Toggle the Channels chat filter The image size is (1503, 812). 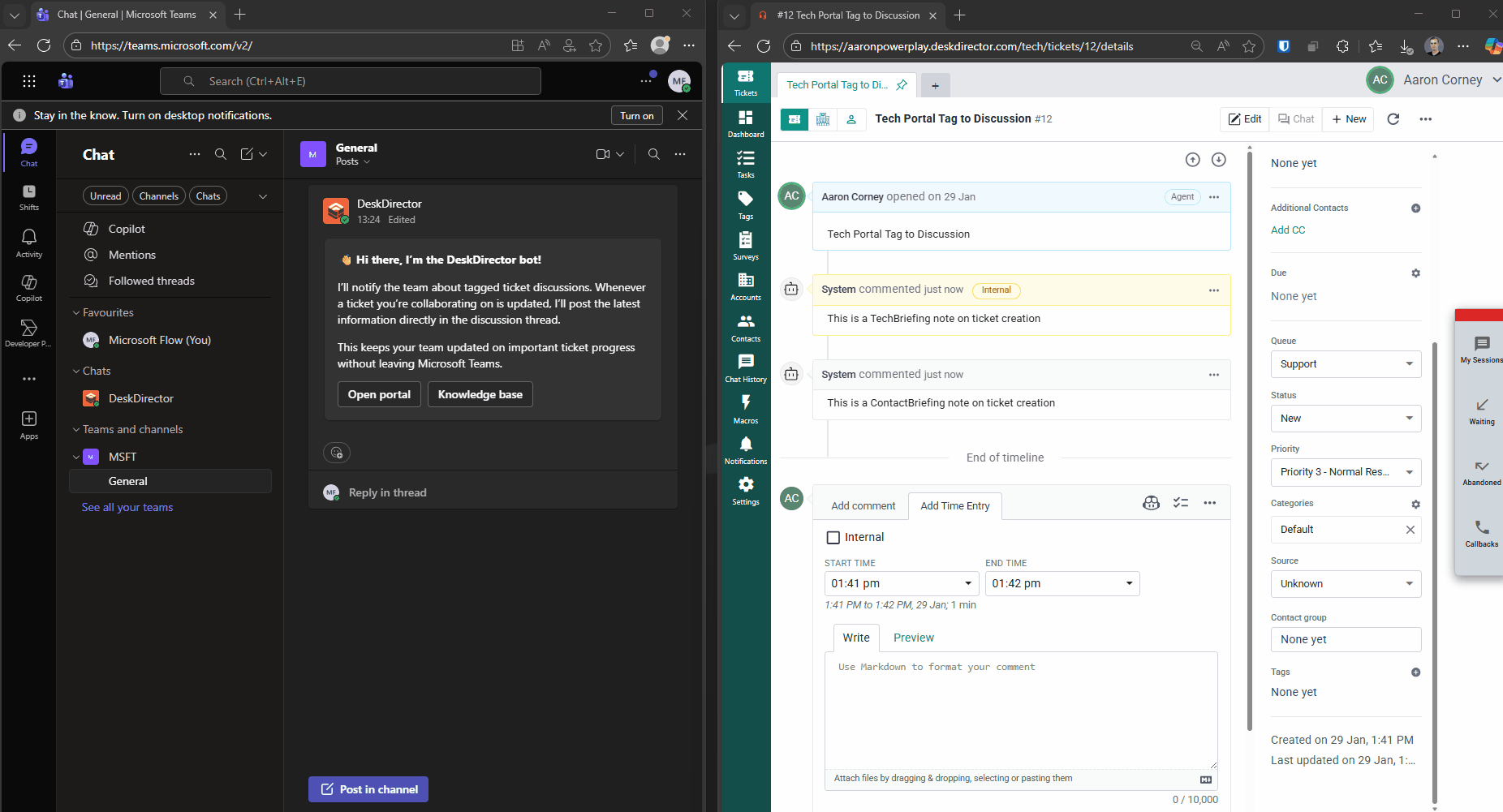pos(158,196)
